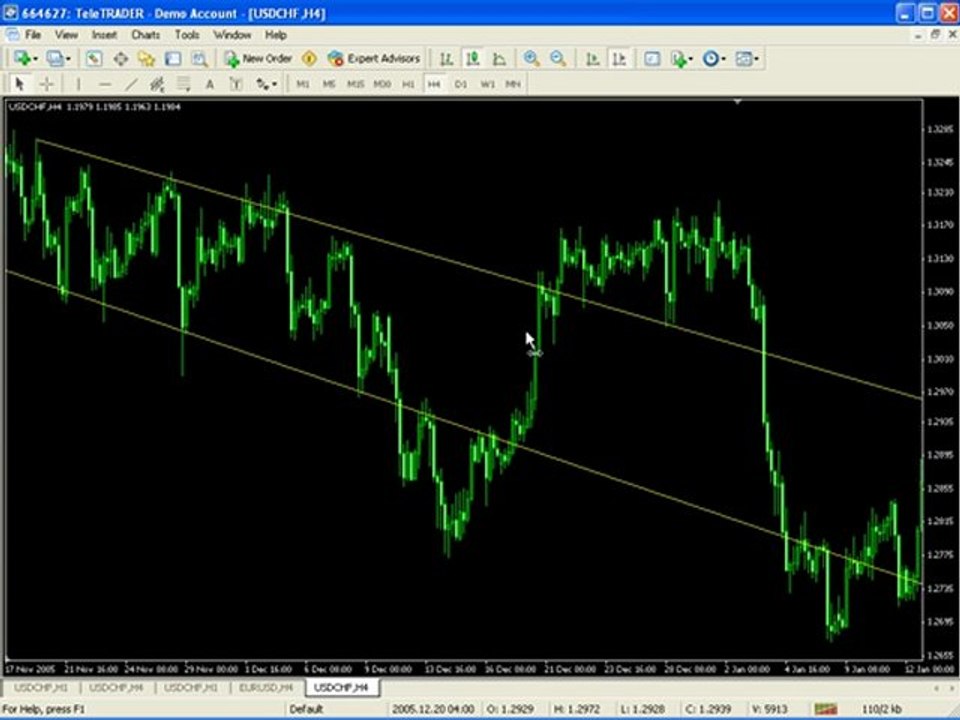Expand the Profiles dropdown arrow
The height and width of the screenshot is (720, 960).
point(68,59)
